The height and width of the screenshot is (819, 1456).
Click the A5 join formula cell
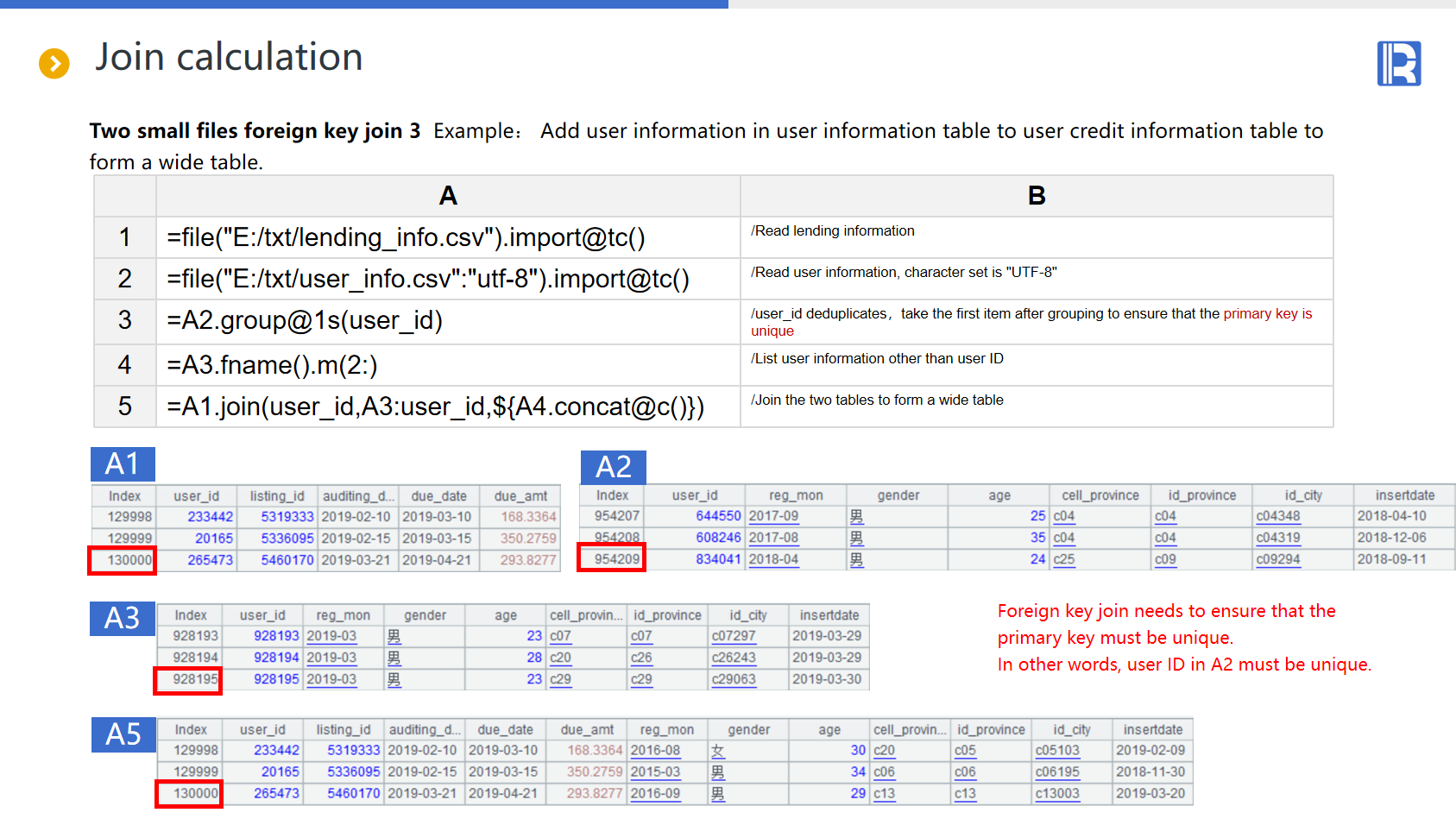pos(447,406)
